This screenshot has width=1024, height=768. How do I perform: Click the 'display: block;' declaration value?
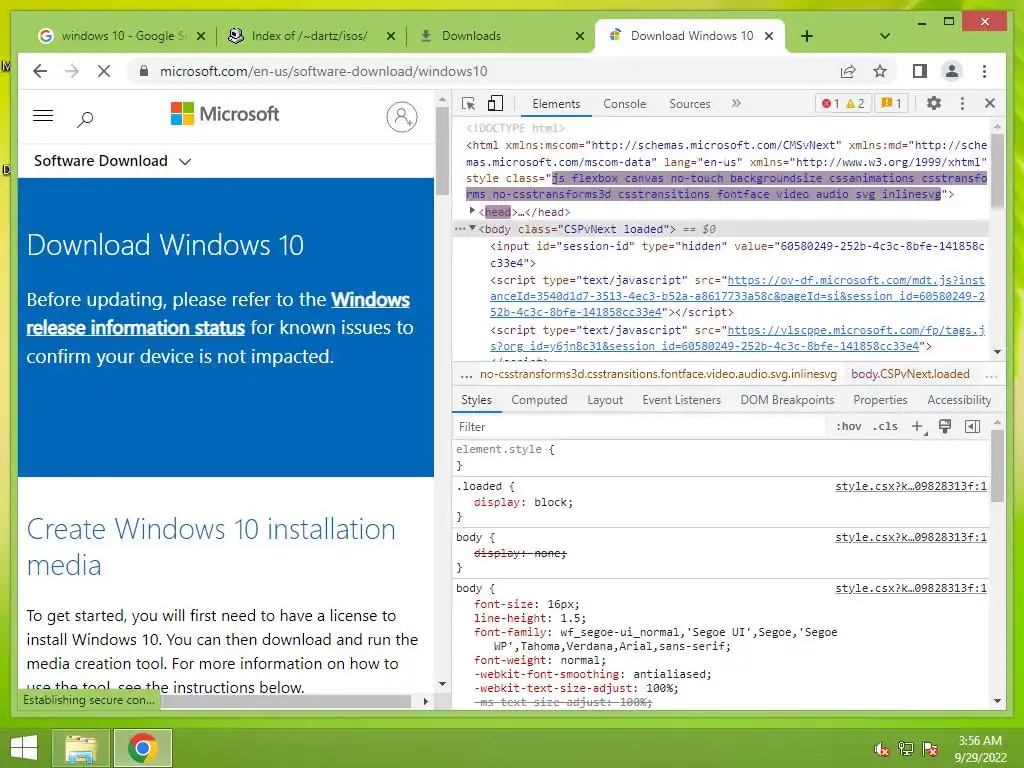pyautogui.click(x=553, y=502)
